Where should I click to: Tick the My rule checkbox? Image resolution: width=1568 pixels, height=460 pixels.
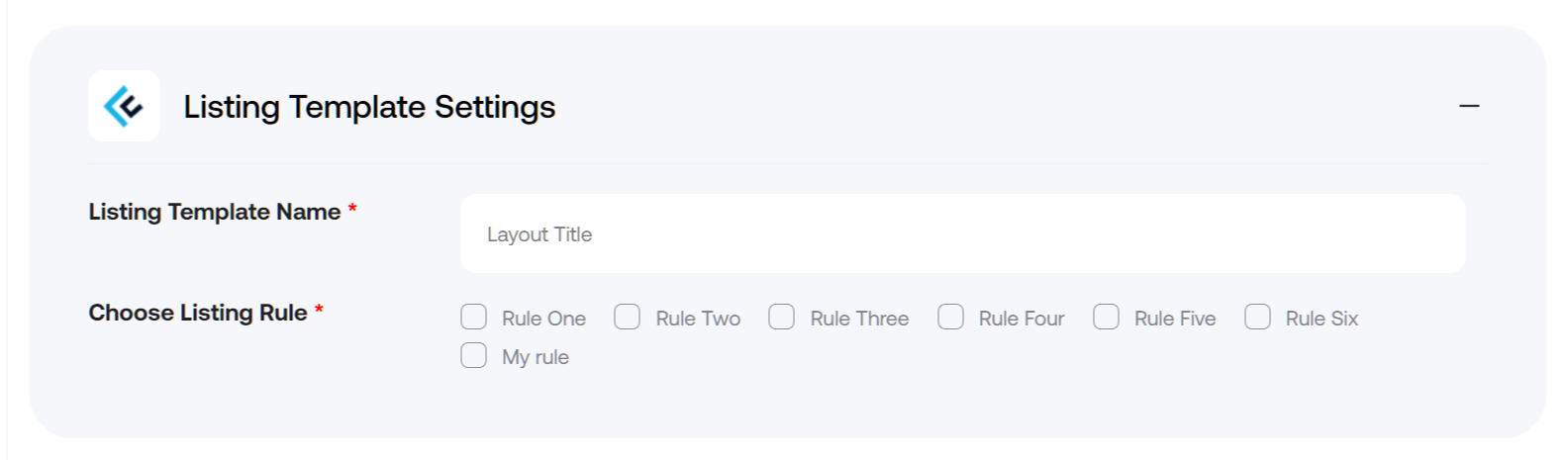coord(474,355)
